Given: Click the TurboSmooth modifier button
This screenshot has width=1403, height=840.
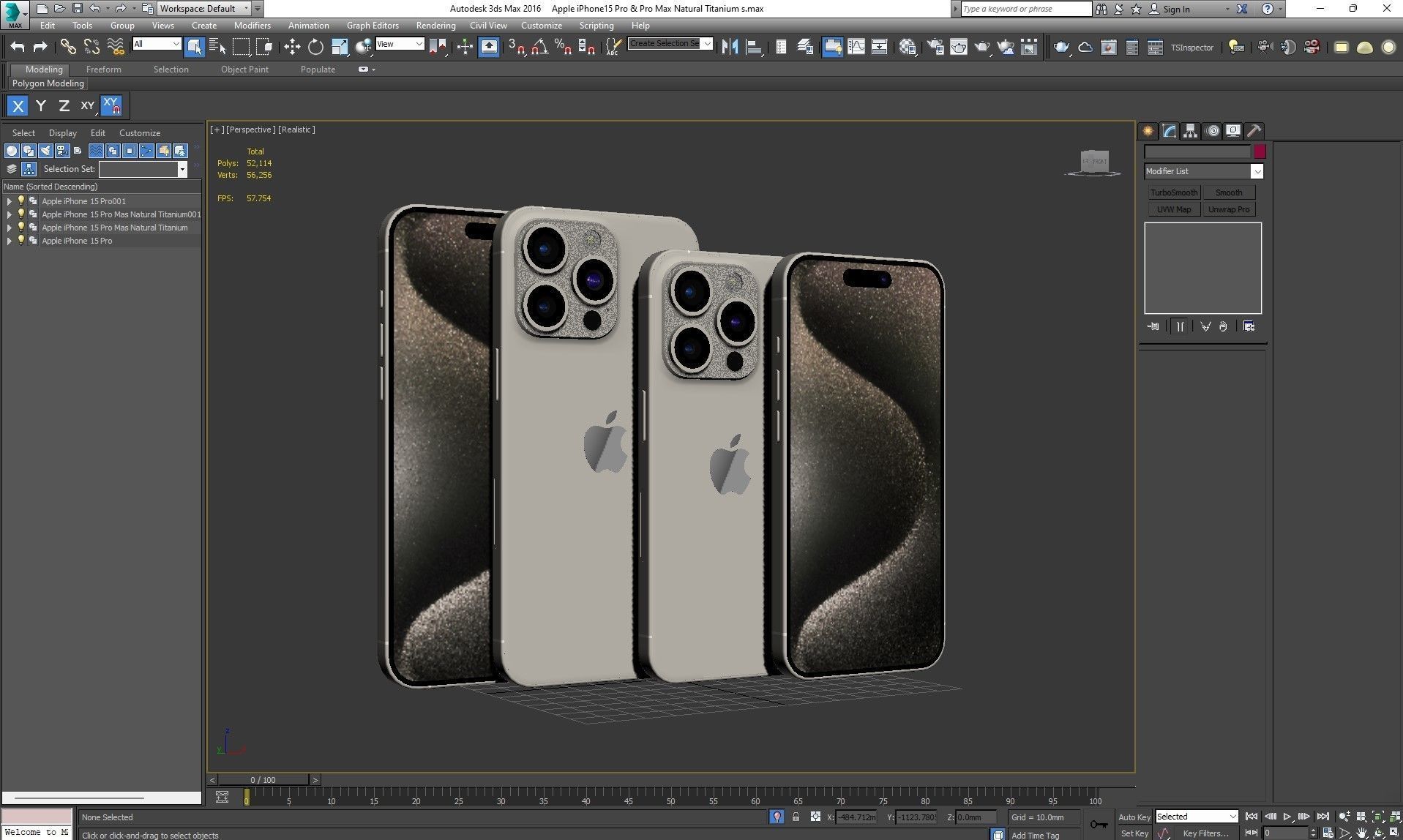Looking at the screenshot, I should click(1174, 192).
